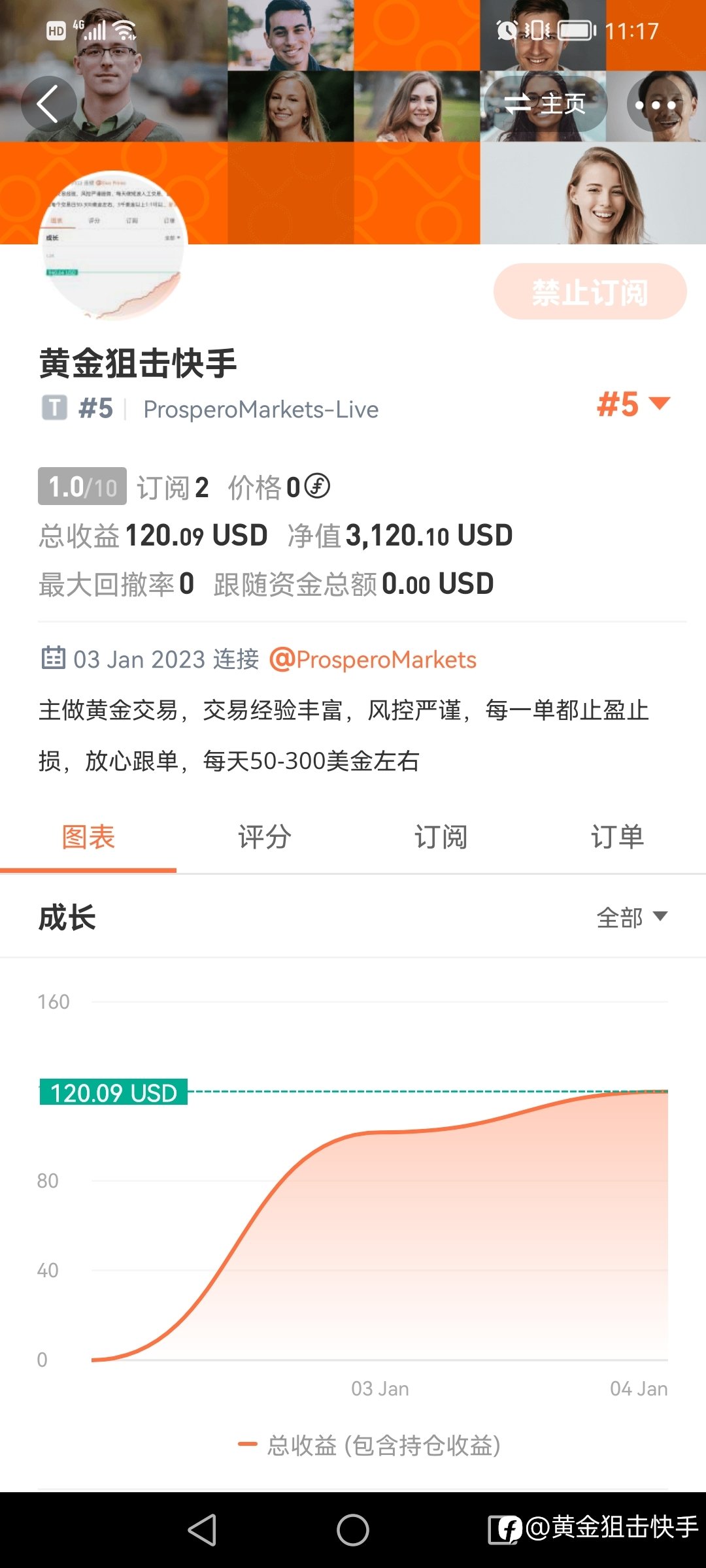706x1568 pixels.
Task: Switch to the 订阅 tab
Action: (441, 838)
